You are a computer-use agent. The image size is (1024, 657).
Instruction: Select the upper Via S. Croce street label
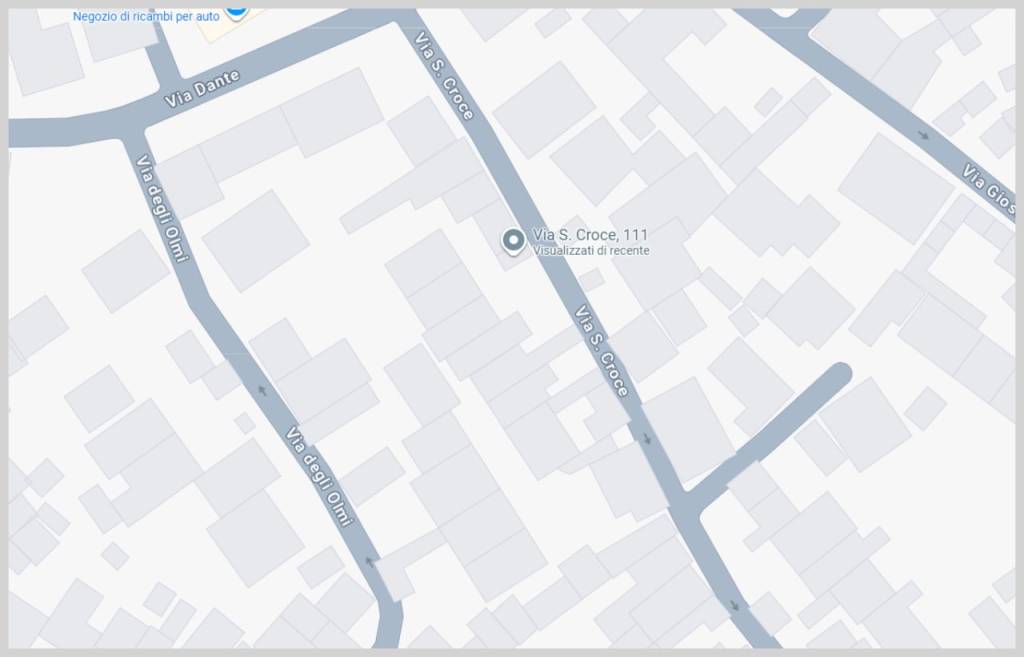click(x=444, y=76)
